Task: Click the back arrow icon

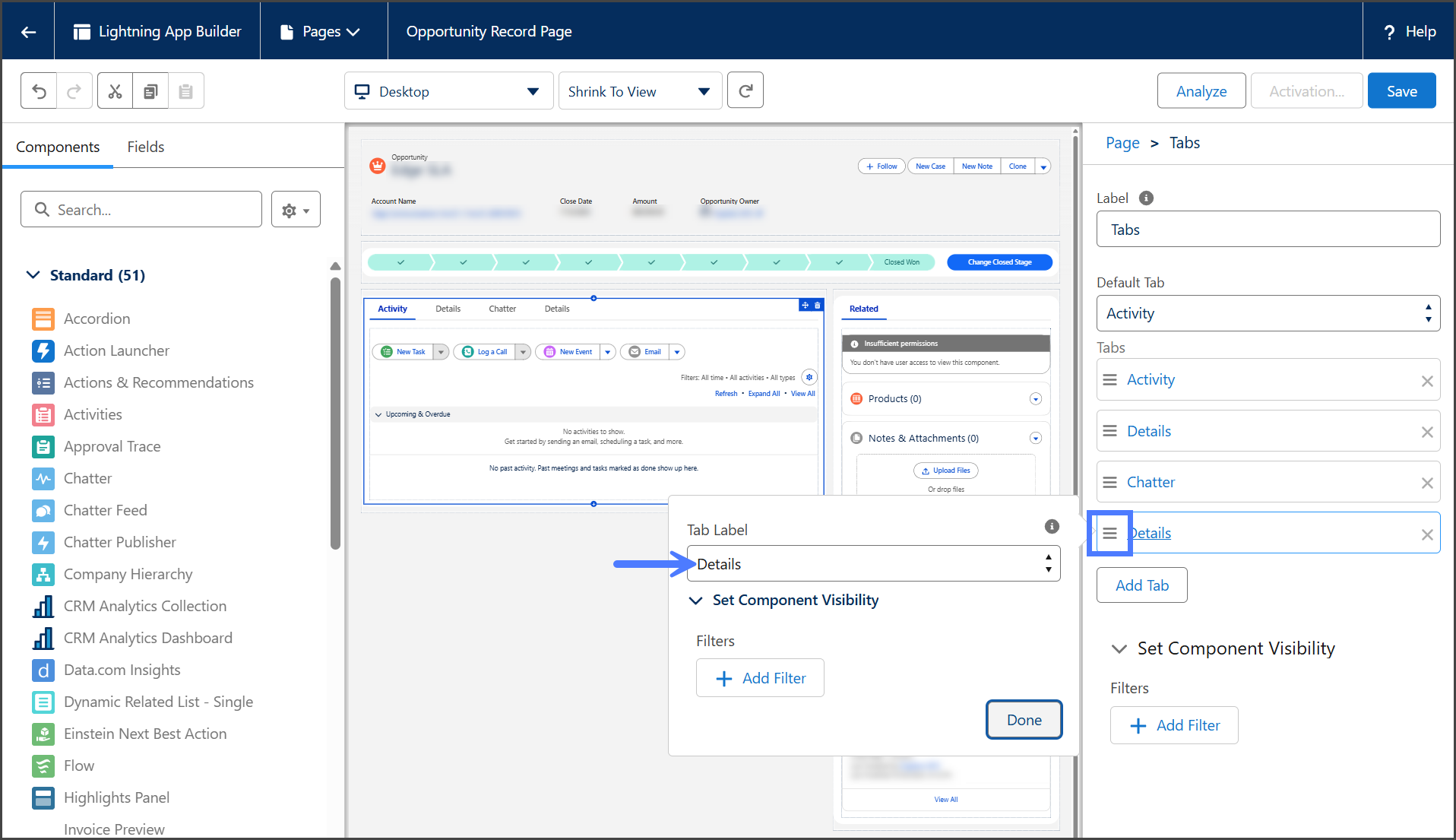Action: [28, 31]
